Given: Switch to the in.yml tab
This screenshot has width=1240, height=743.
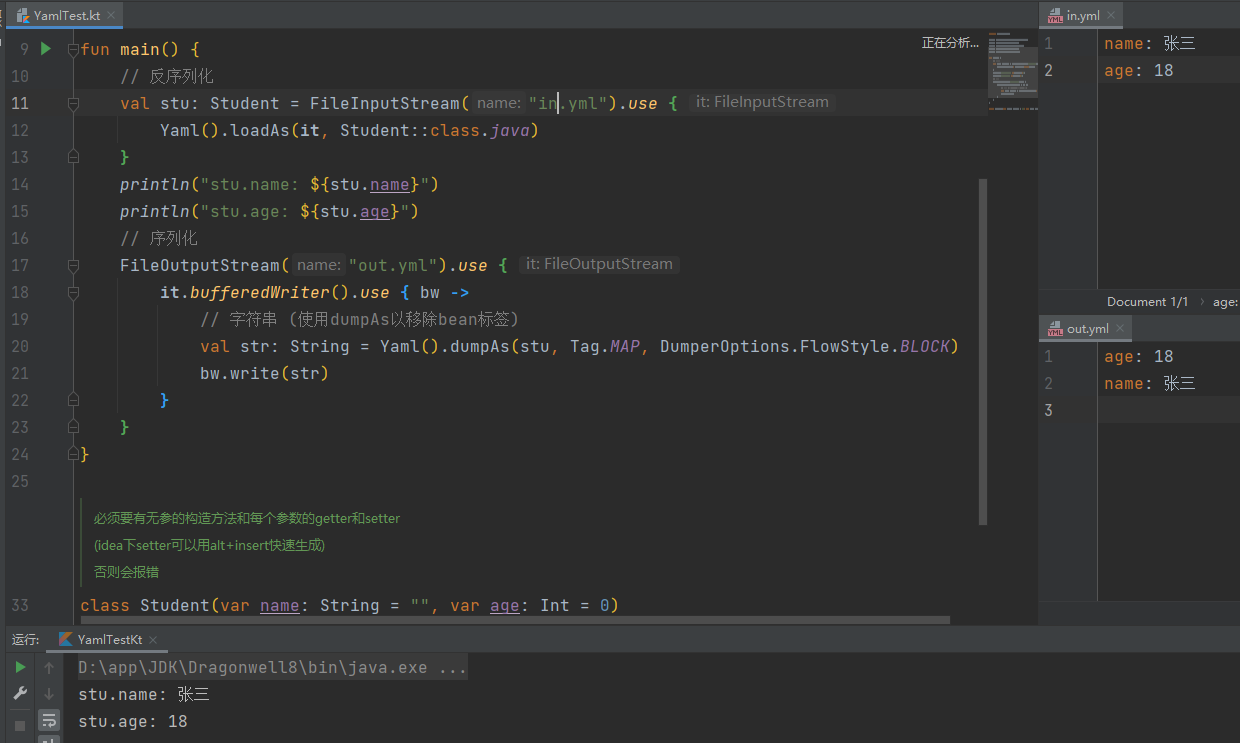Looking at the screenshot, I should pos(1081,15).
